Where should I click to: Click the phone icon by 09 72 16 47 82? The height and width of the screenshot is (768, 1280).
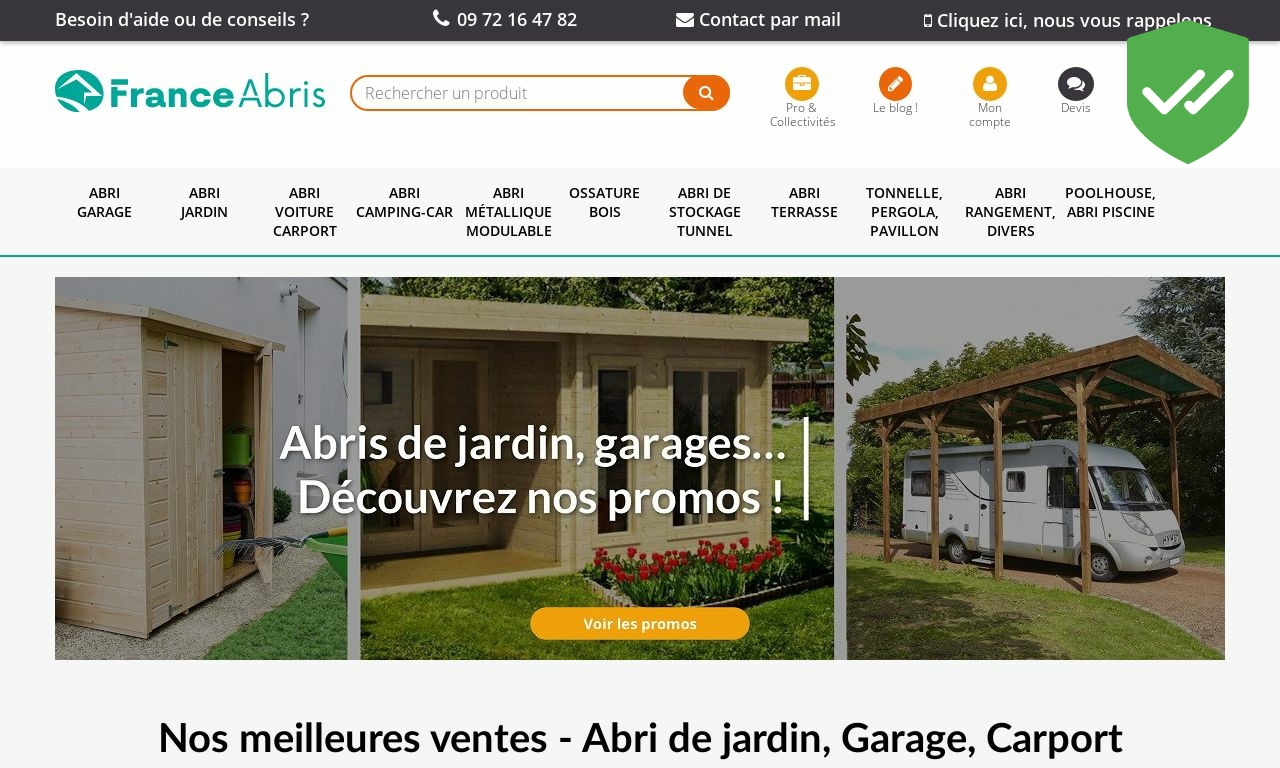(441, 18)
